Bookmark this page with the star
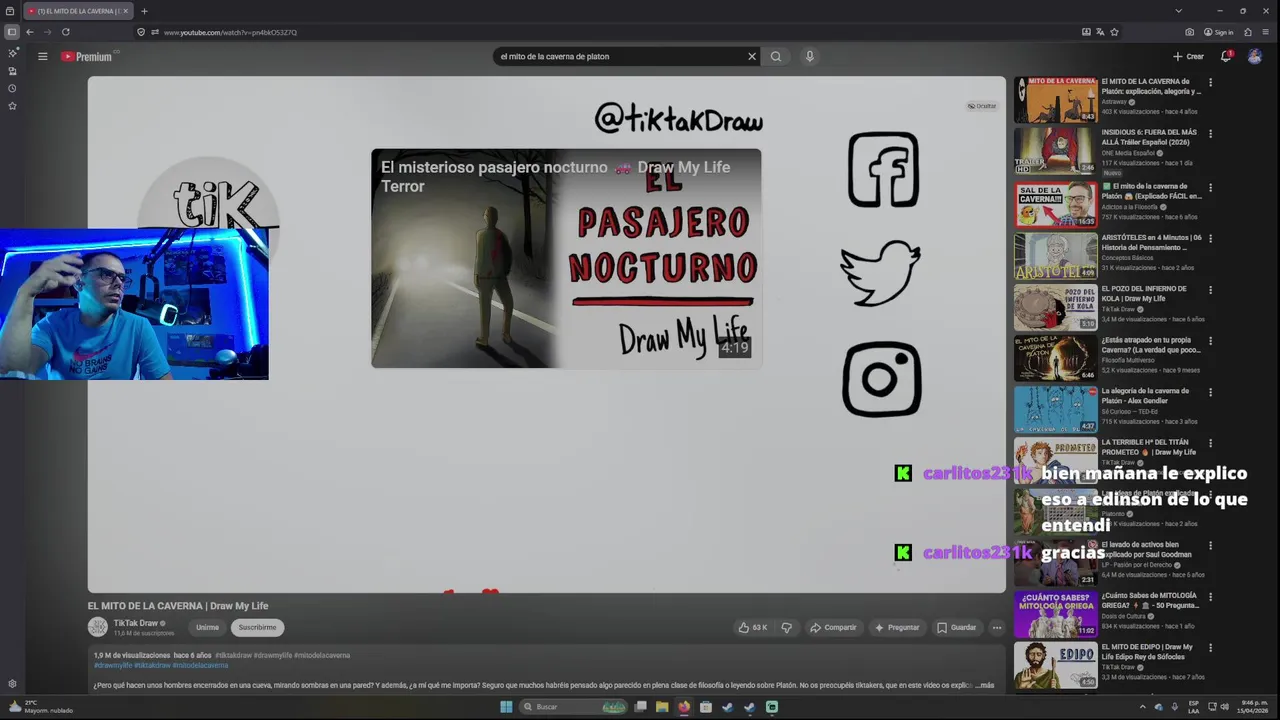The width and height of the screenshot is (1280, 720). (1114, 32)
